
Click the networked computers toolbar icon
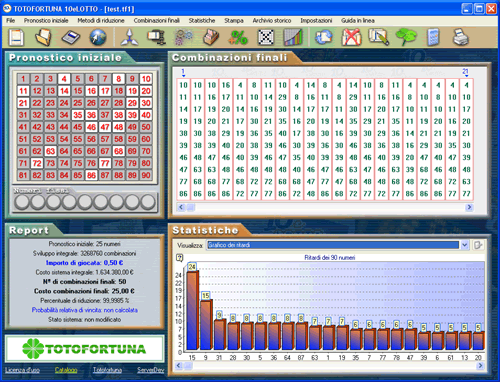[x=157, y=37]
